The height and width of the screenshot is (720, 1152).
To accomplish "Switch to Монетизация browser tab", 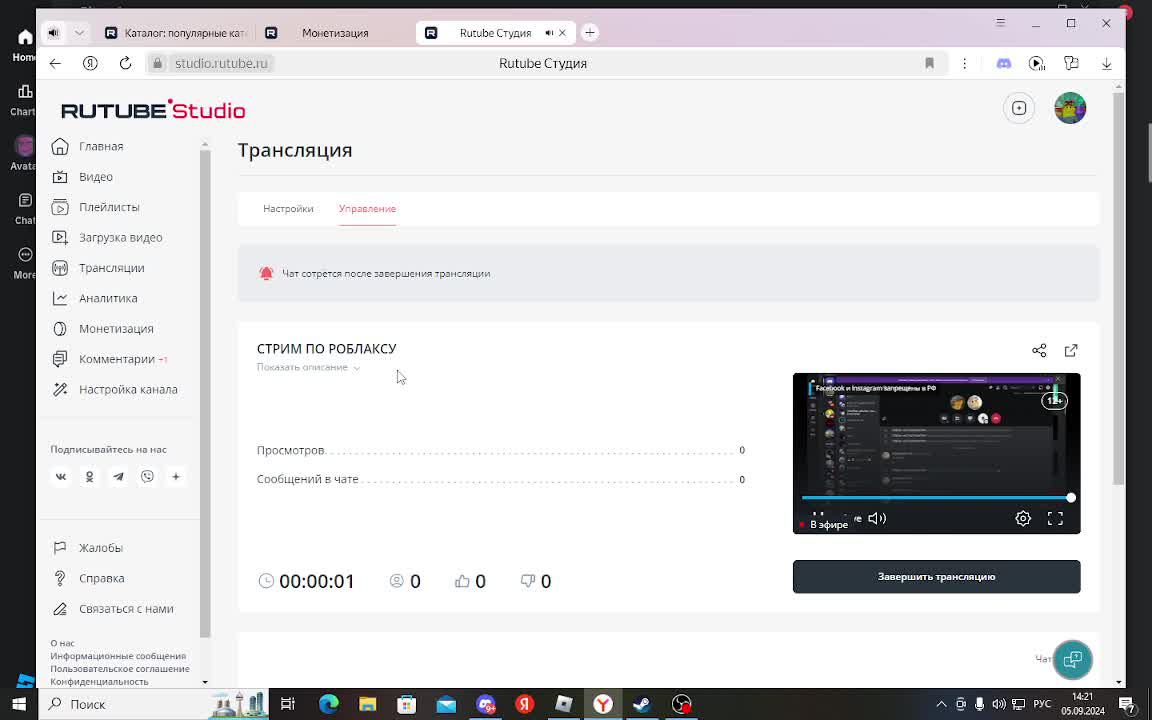I will click(334, 33).
